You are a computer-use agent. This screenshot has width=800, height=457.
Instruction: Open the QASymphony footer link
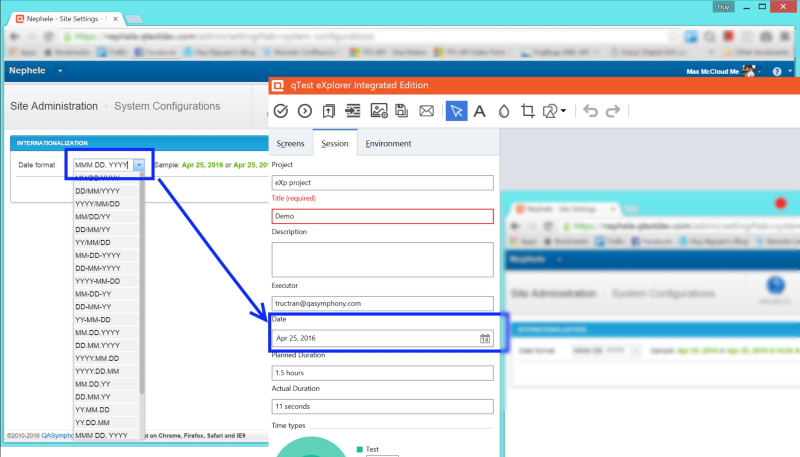[x=57, y=436]
